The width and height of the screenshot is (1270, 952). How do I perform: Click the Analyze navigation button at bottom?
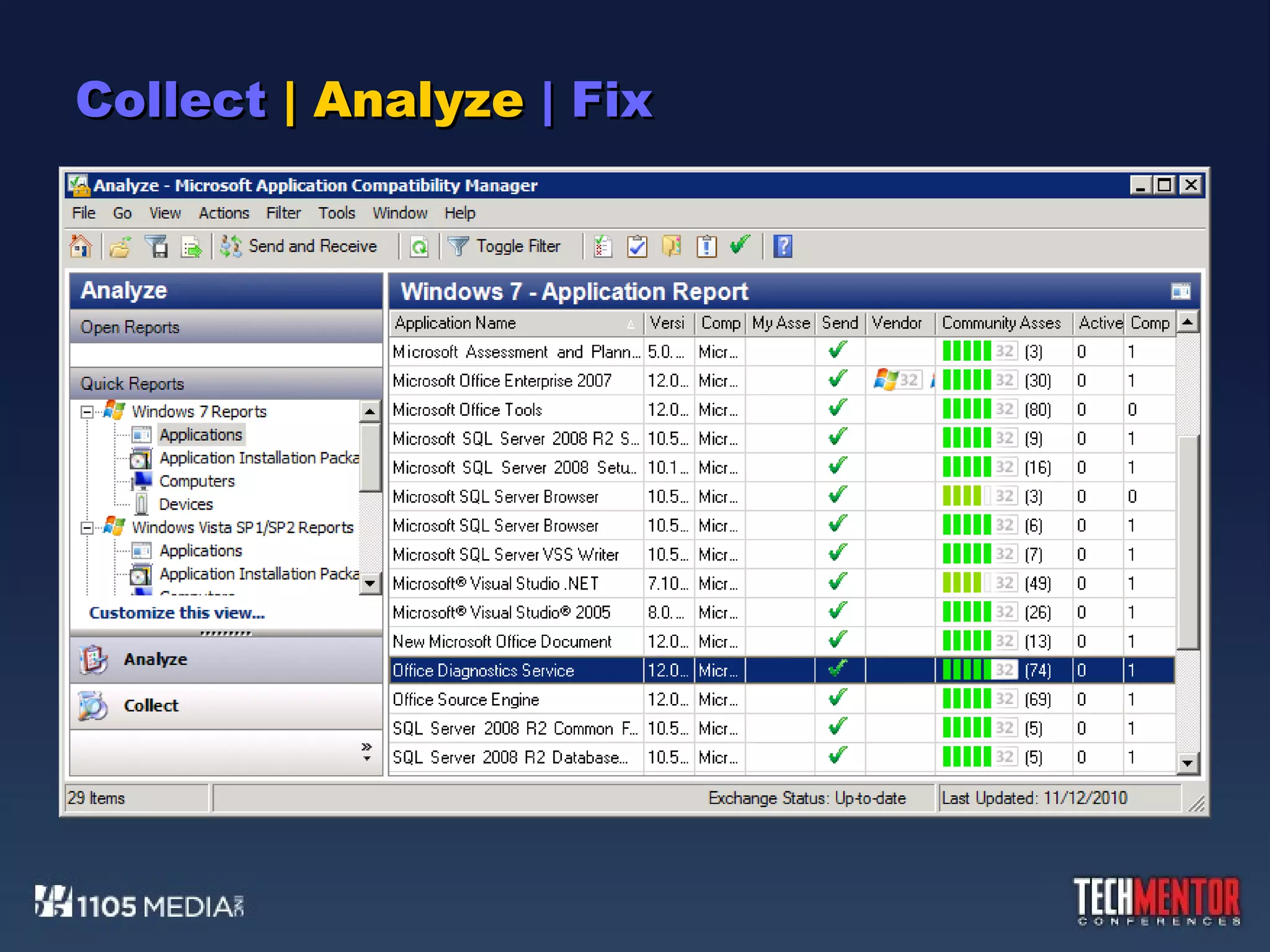[x=226, y=659]
